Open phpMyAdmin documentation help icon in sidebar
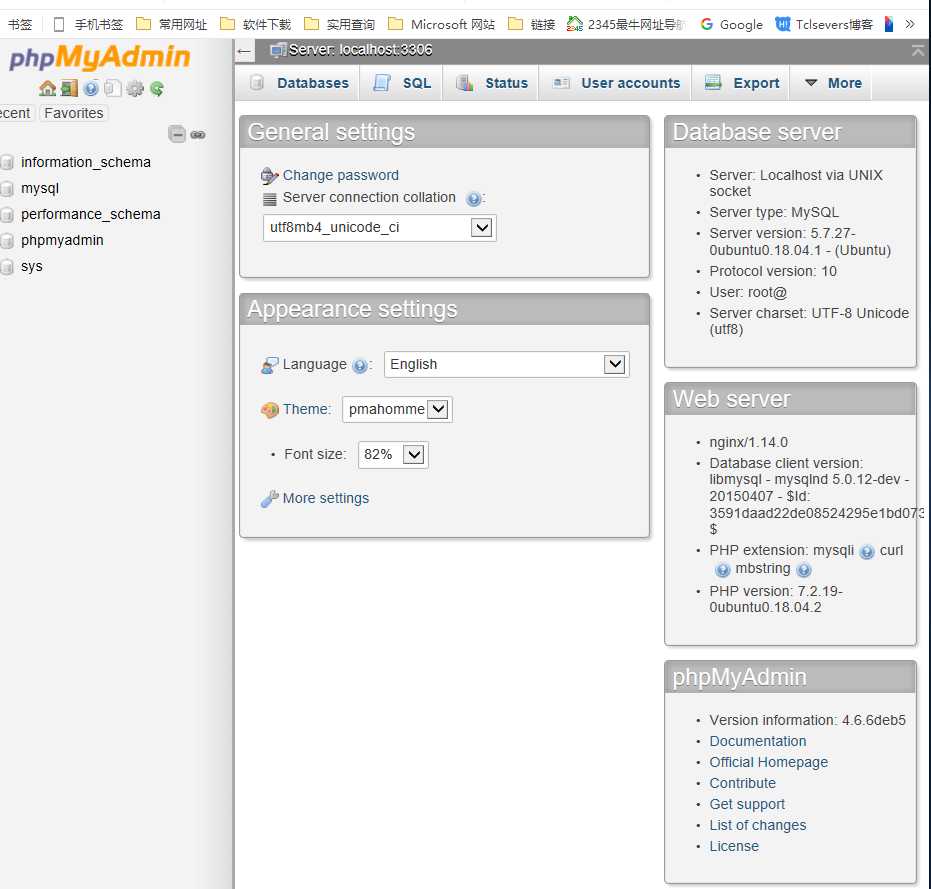Viewport: 931px width, 889px height. [x=91, y=88]
